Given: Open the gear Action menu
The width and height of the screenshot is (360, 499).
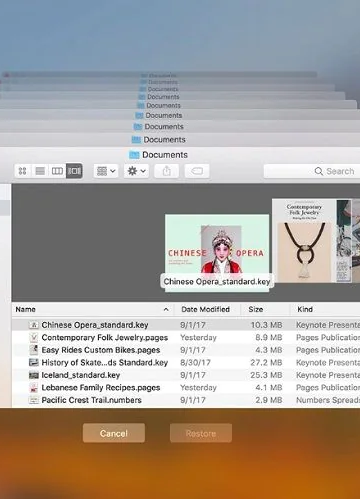Looking at the screenshot, I should (x=136, y=171).
